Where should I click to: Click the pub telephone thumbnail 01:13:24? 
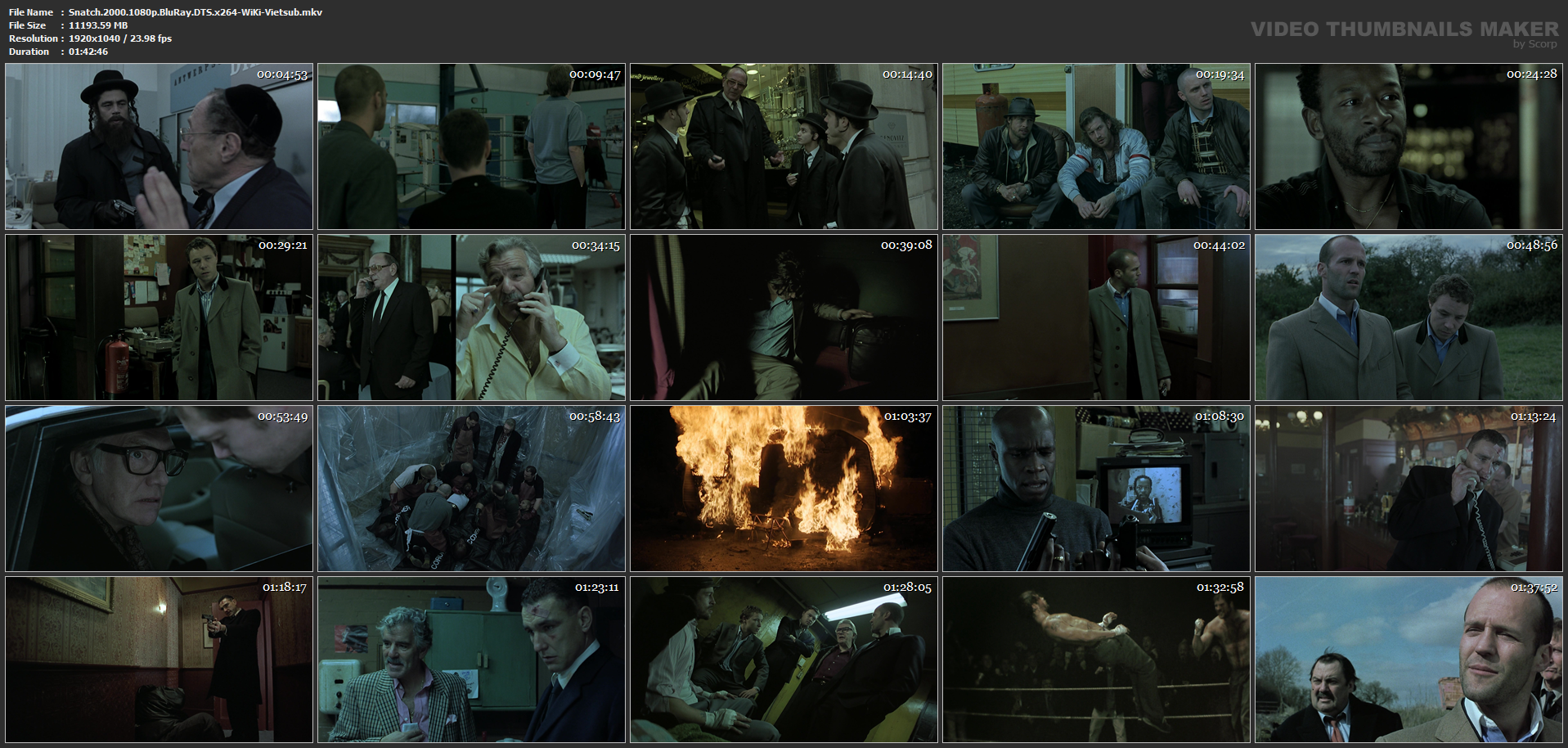click(1409, 489)
